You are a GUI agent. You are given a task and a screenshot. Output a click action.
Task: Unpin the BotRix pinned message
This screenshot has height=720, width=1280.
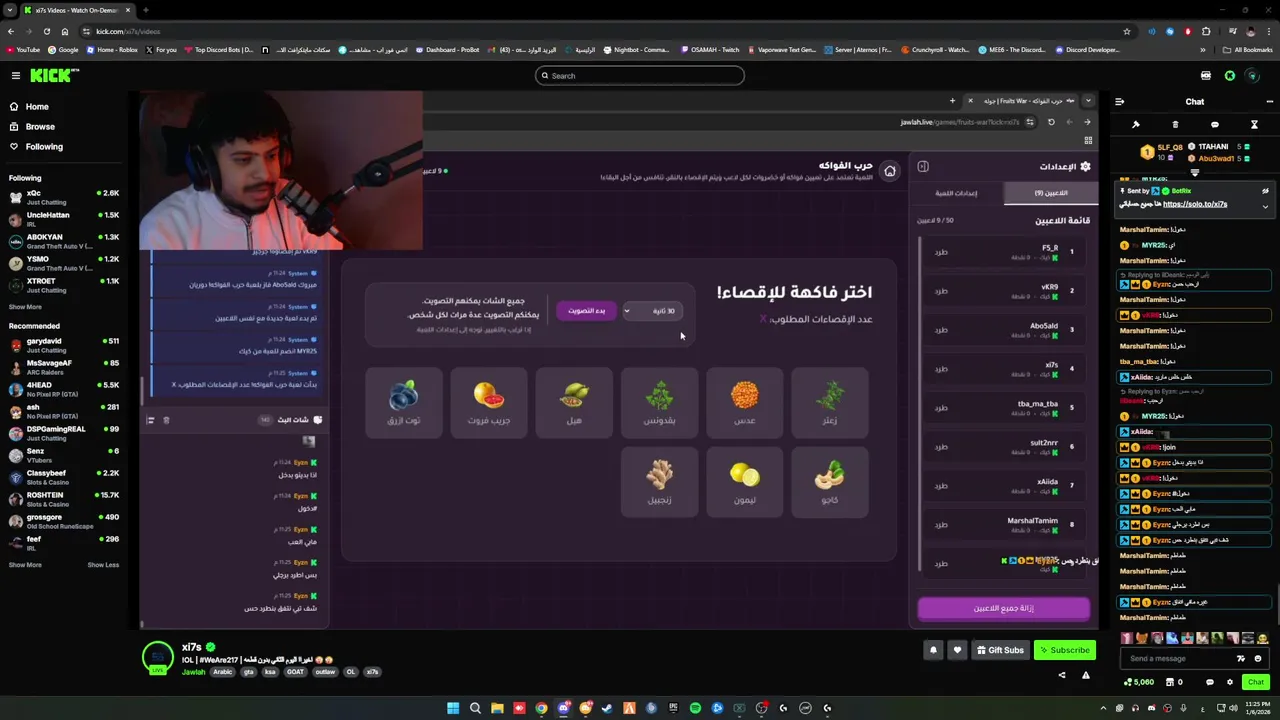point(1265,191)
